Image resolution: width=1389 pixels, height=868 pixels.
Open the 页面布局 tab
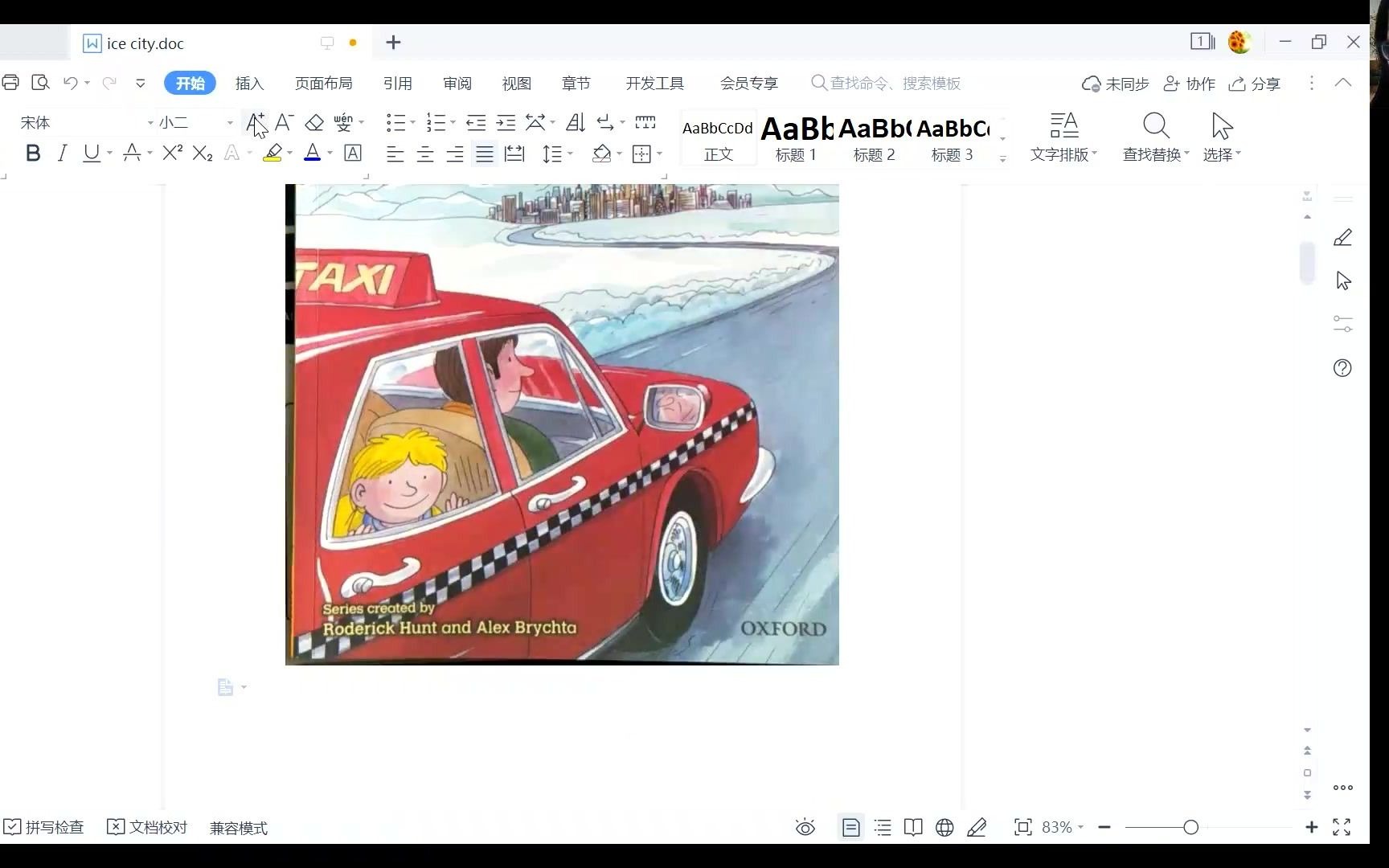click(x=323, y=83)
